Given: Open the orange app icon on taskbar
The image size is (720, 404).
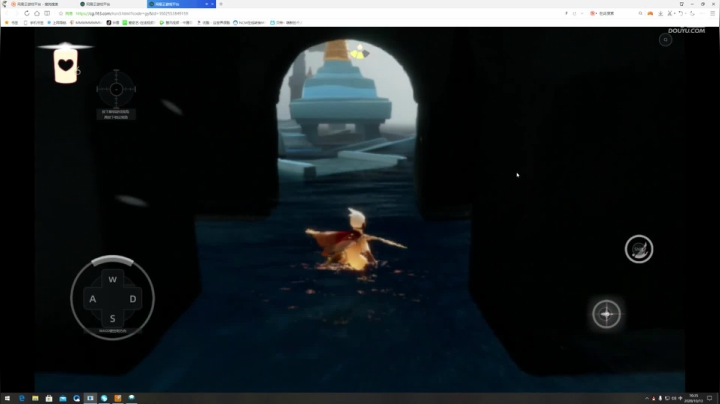Looking at the screenshot, I should tap(118, 398).
